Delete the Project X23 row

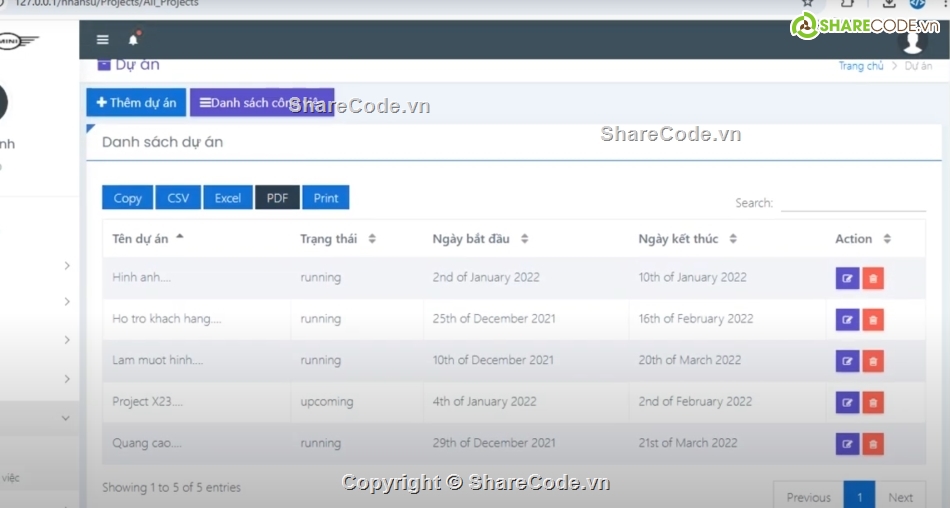pos(873,402)
